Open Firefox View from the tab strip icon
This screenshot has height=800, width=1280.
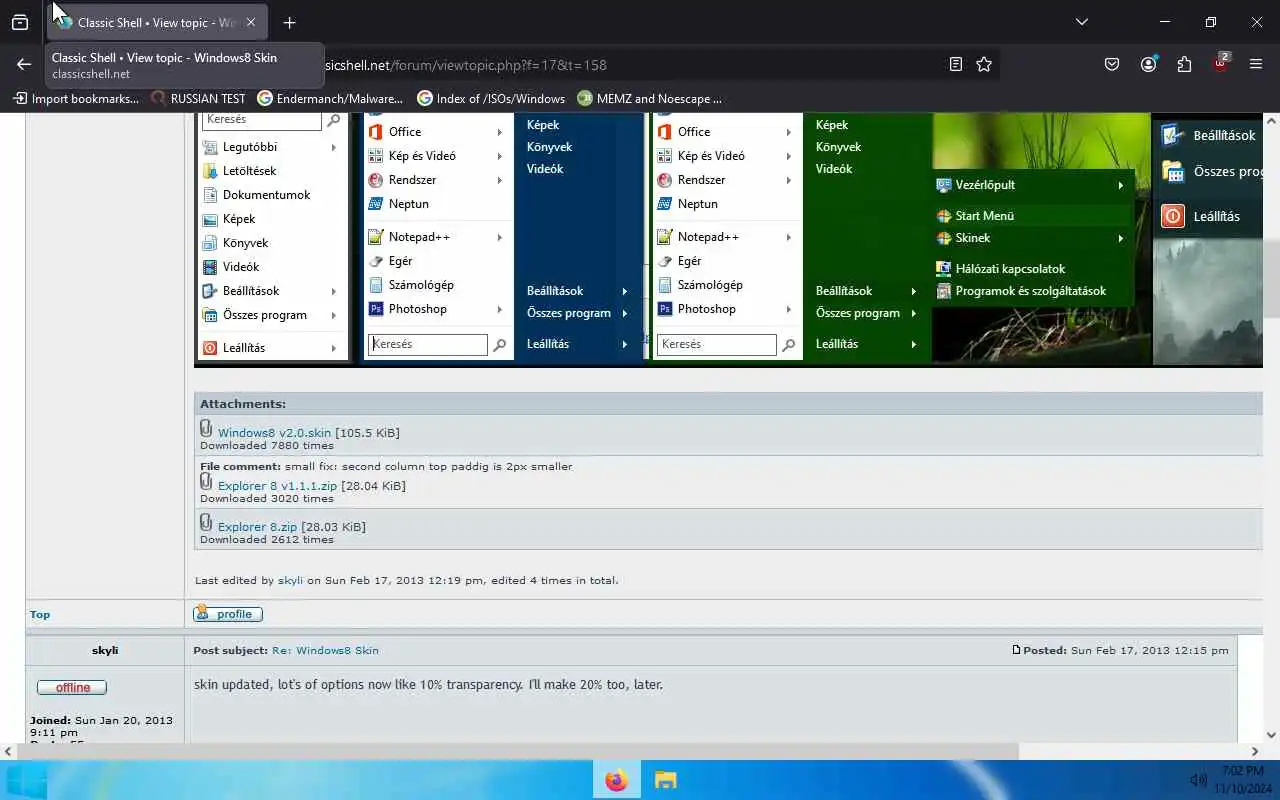[20, 22]
